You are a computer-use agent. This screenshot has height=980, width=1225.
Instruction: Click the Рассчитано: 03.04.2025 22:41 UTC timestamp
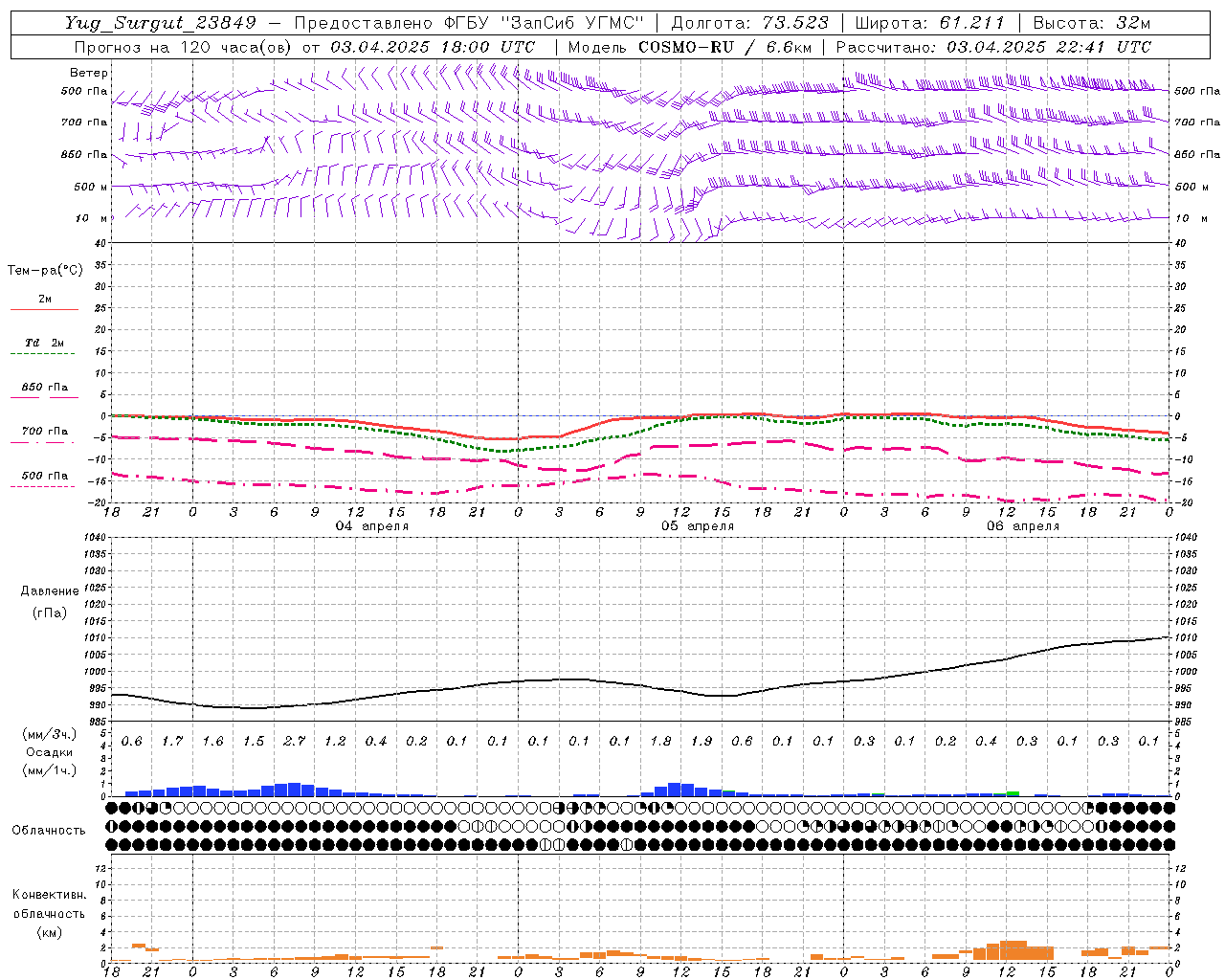click(993, 47)
